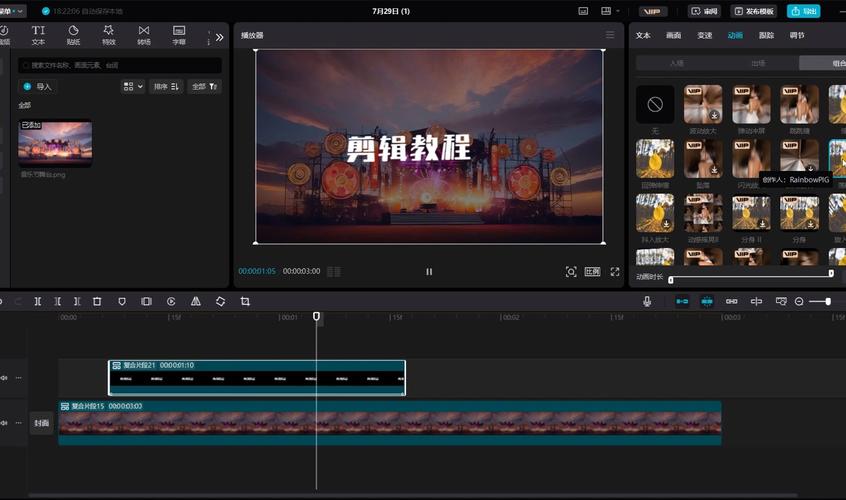Switch to the 文本 inspector tab
The height and width of the screenshot is (500, 846).
tap(643, 35)
